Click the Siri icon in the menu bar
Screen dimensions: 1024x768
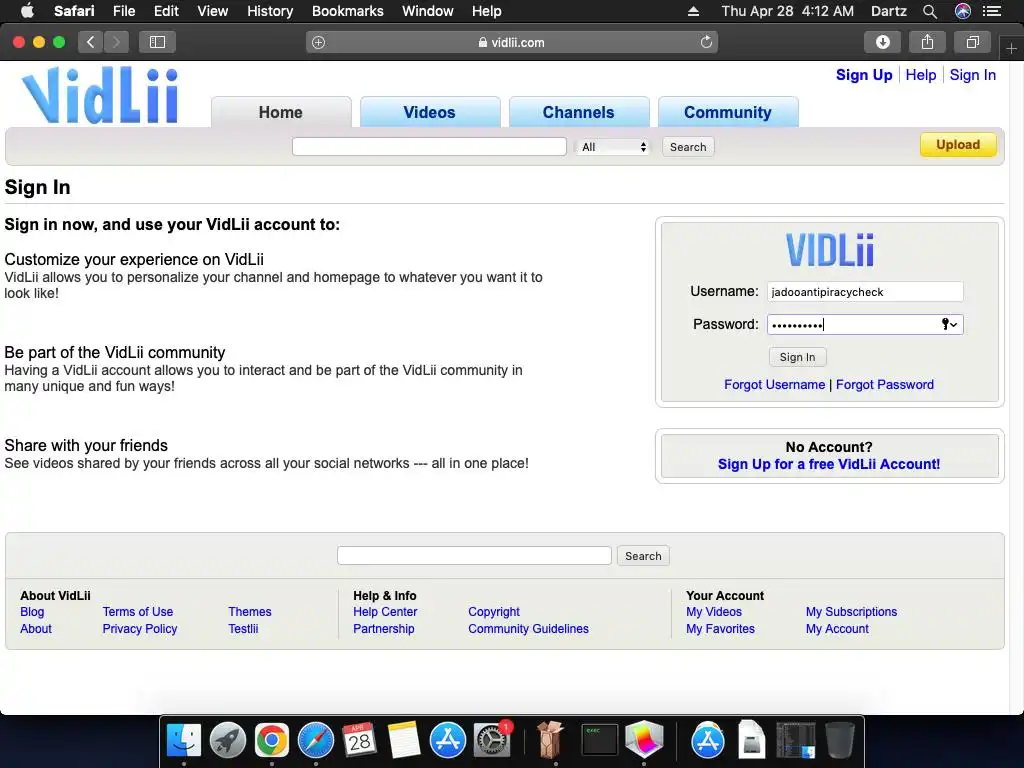coord(963,11)
